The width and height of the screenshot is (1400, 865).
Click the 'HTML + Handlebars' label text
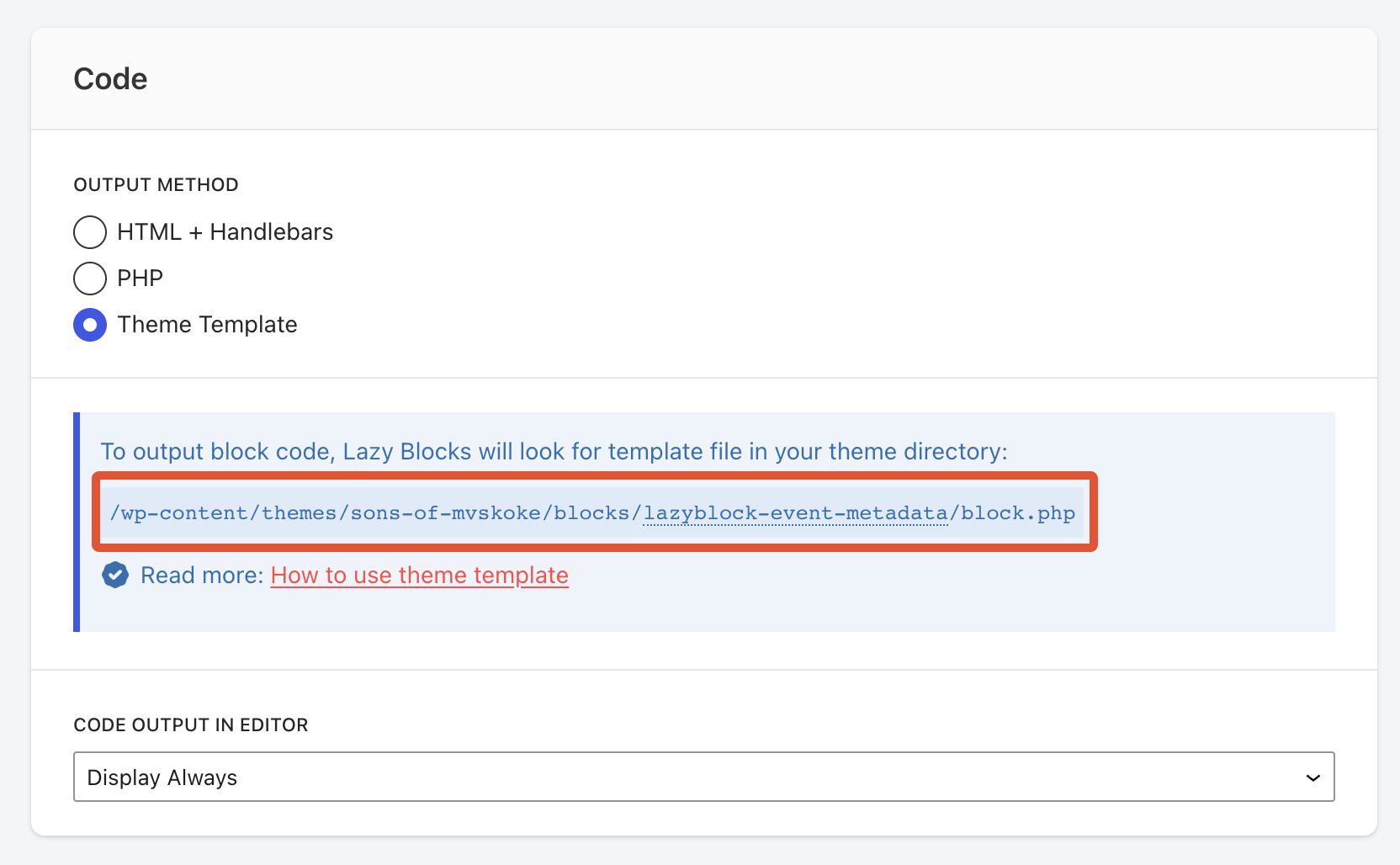pos(225,232)
